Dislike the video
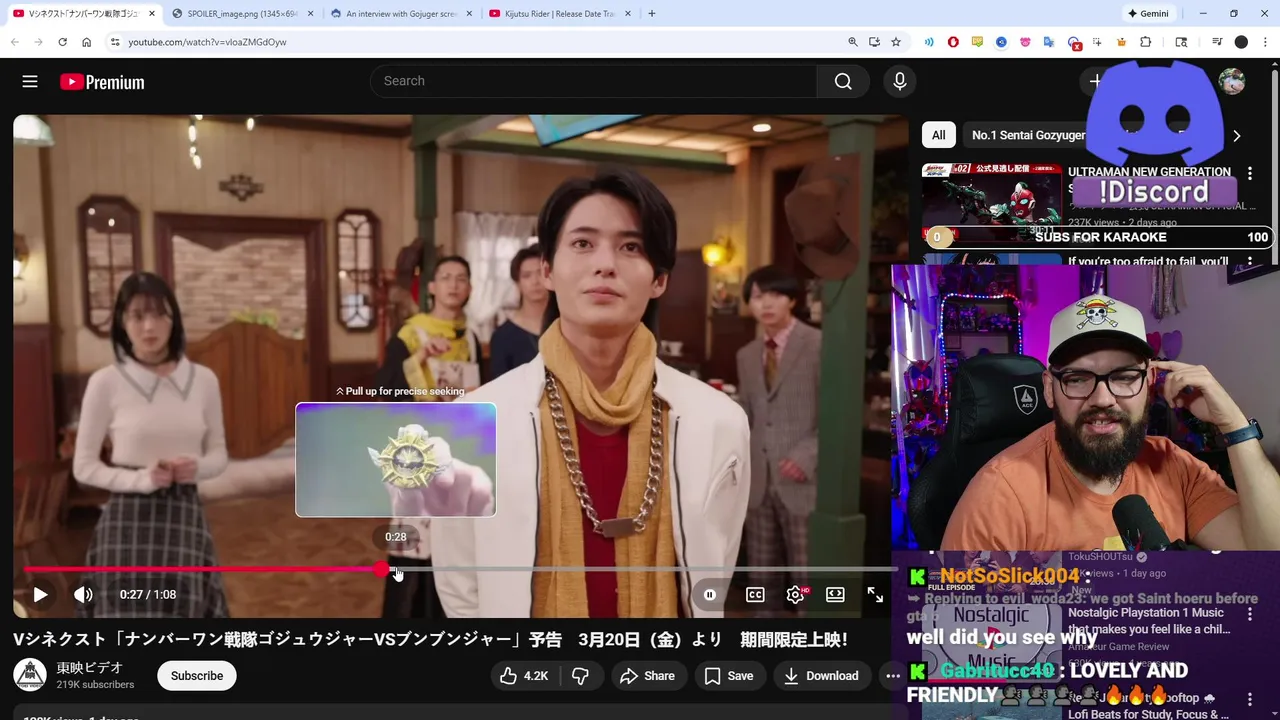Image resolution: width=1280 pixels, height=720 pixels. point(580,676)
